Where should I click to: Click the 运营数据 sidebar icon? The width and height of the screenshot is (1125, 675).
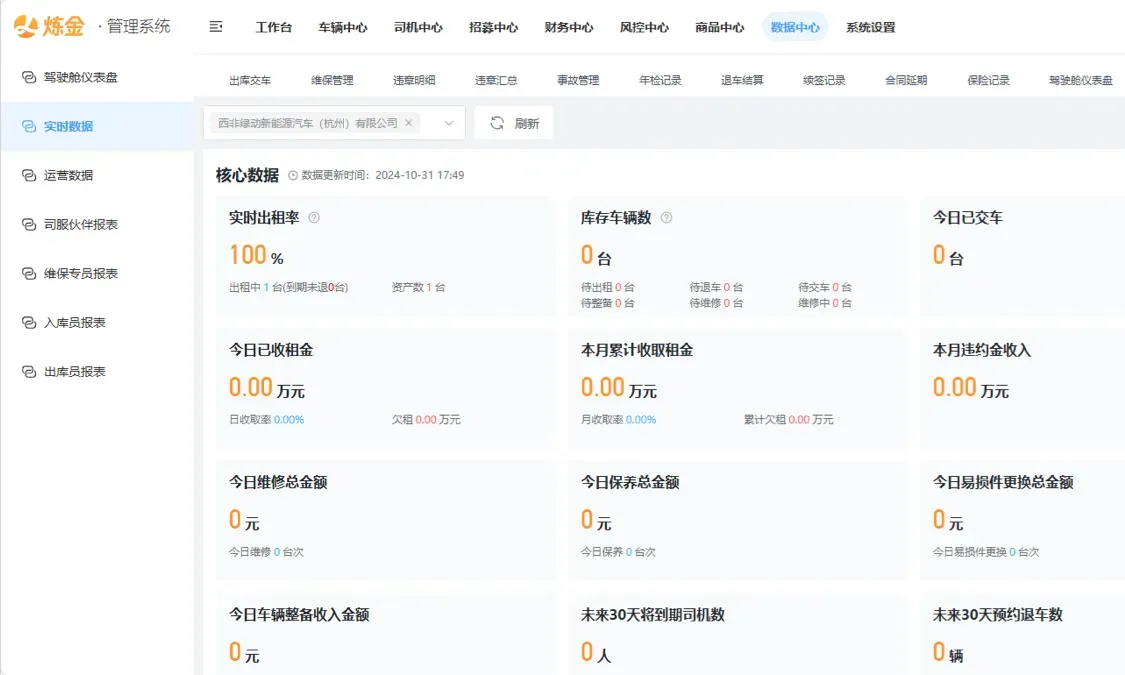28,175
